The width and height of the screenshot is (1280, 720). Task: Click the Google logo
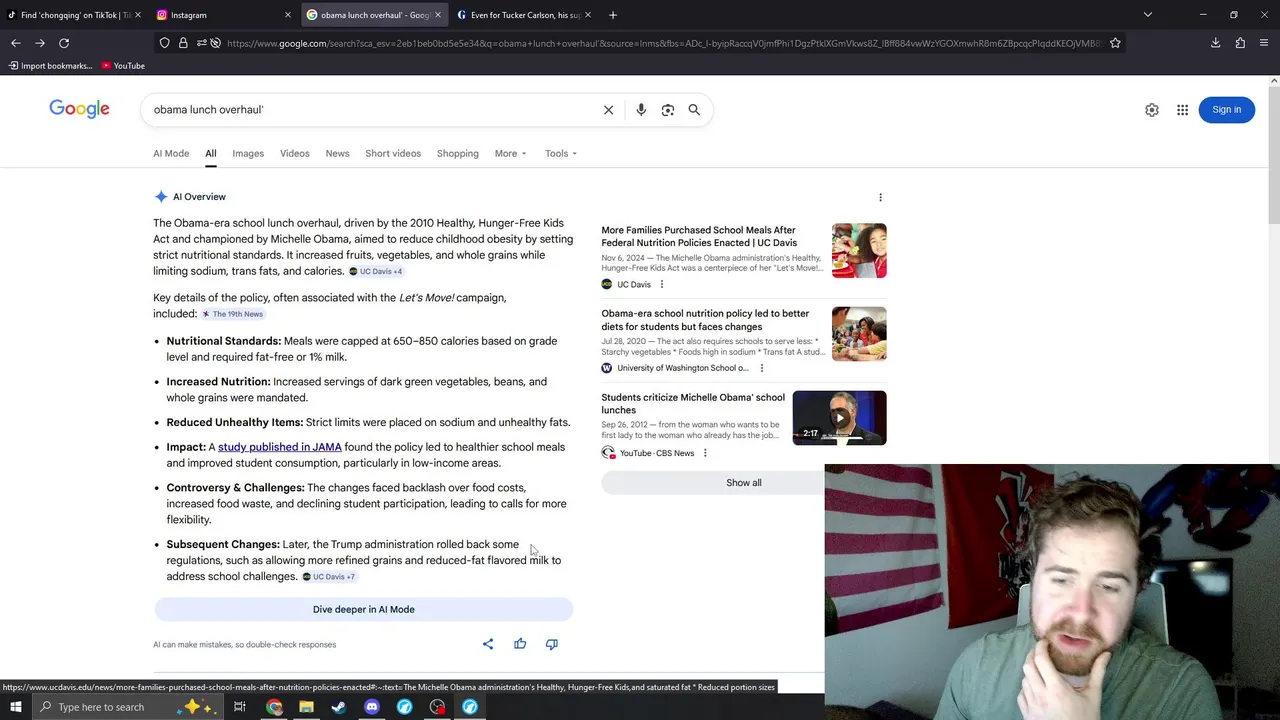(x=79, y=109)
